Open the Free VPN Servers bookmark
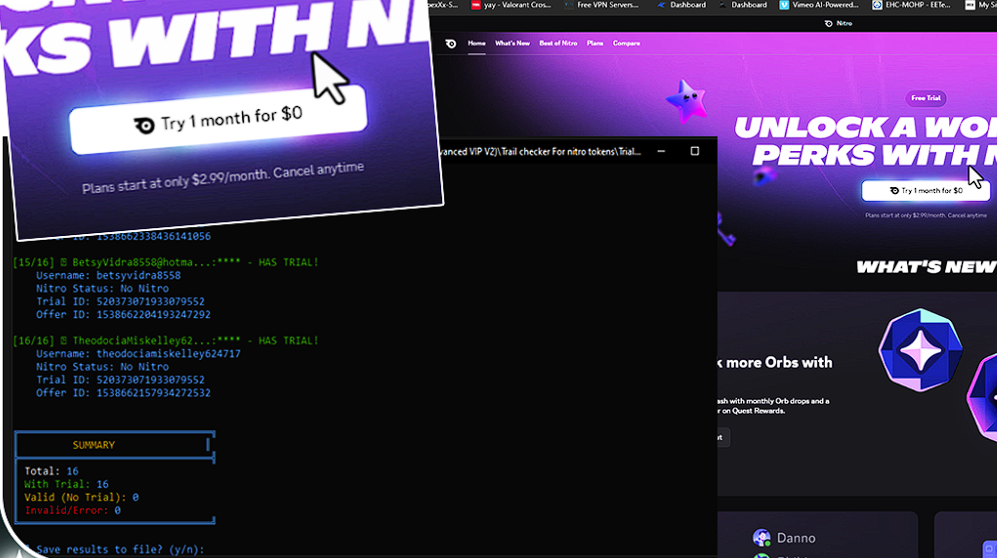This screenshot has width=997, height=558. tap(601, 5)
